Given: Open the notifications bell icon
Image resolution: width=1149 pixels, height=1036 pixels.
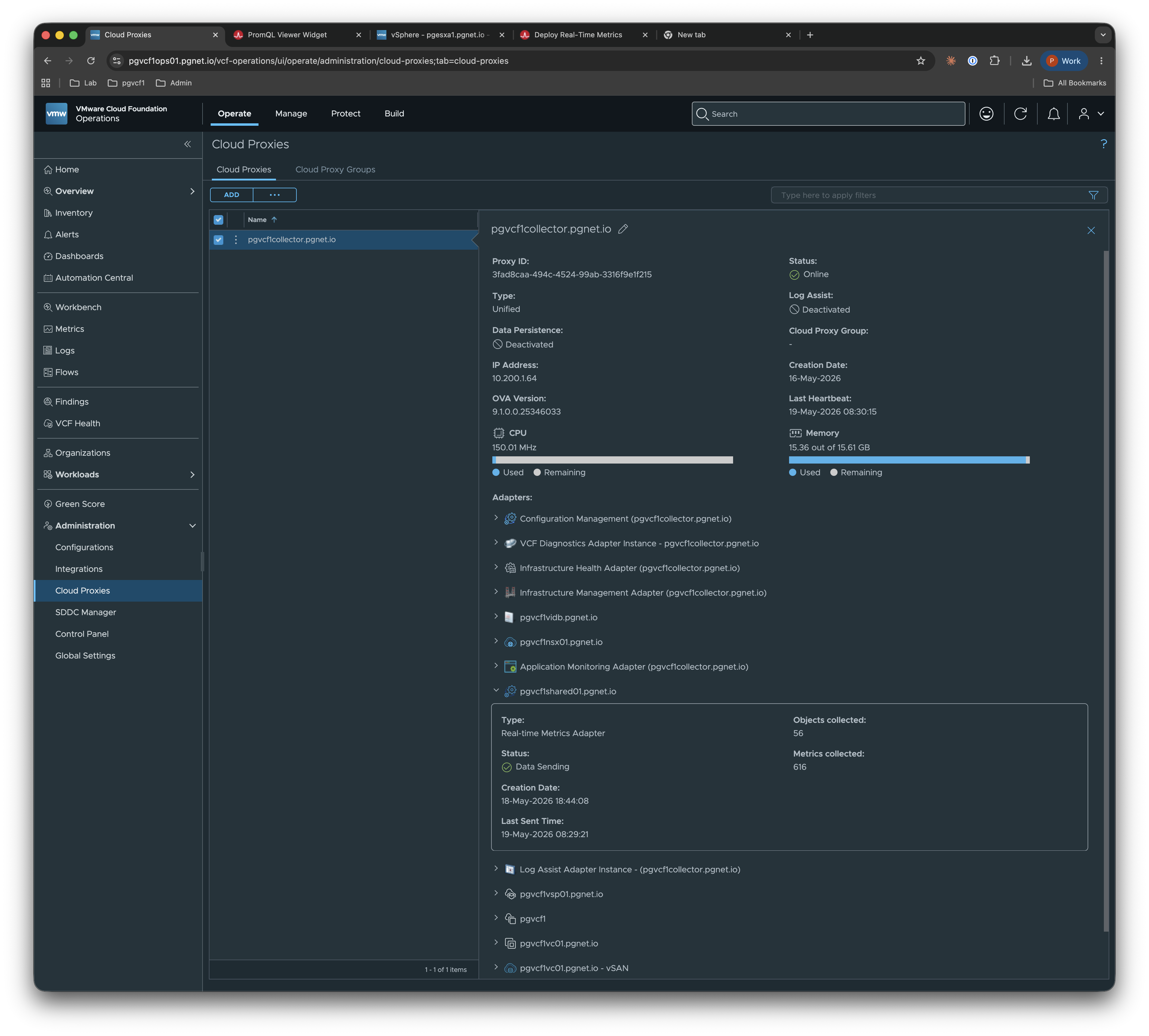Looking at the screenshot, I should coord(1053,114).
